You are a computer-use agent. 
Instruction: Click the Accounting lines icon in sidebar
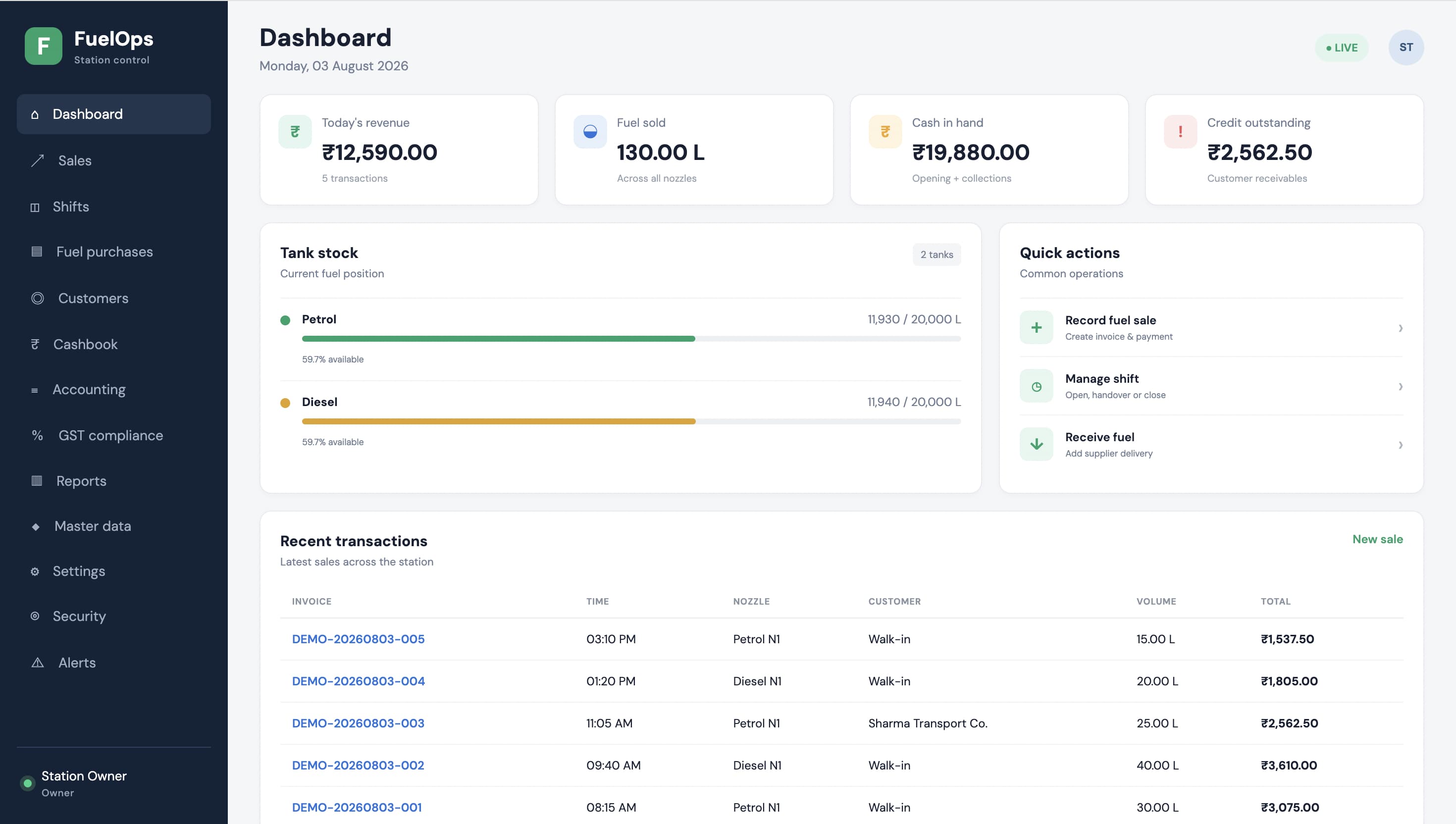point(35,390)
